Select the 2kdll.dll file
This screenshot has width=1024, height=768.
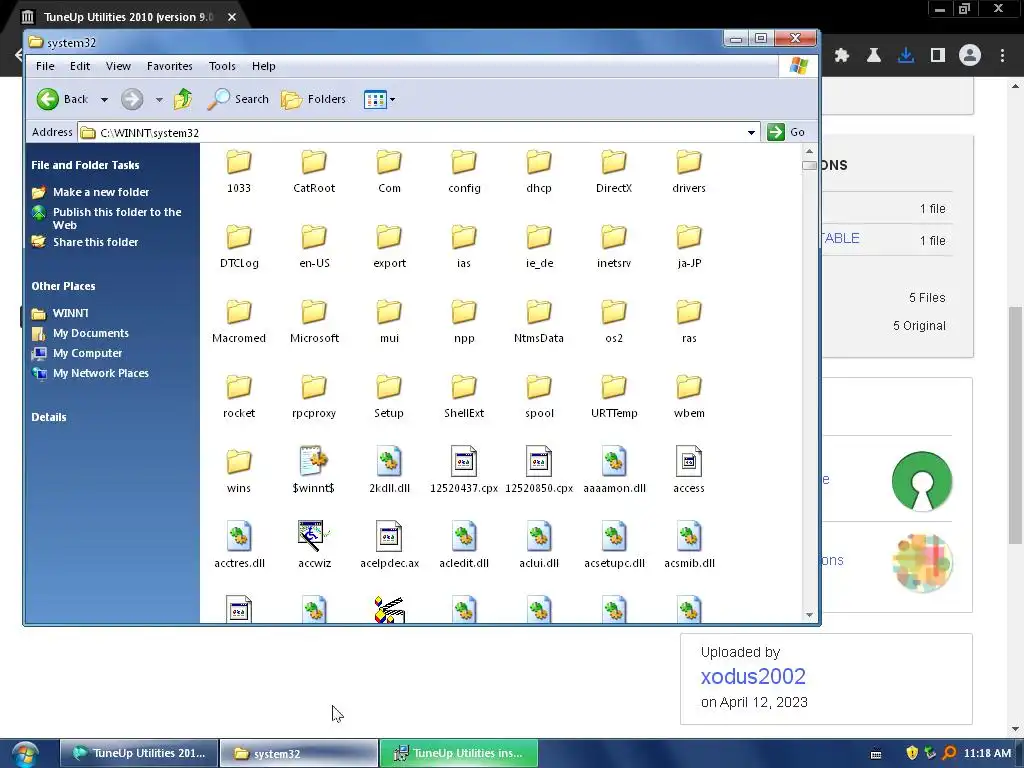[x=389, y=470]
